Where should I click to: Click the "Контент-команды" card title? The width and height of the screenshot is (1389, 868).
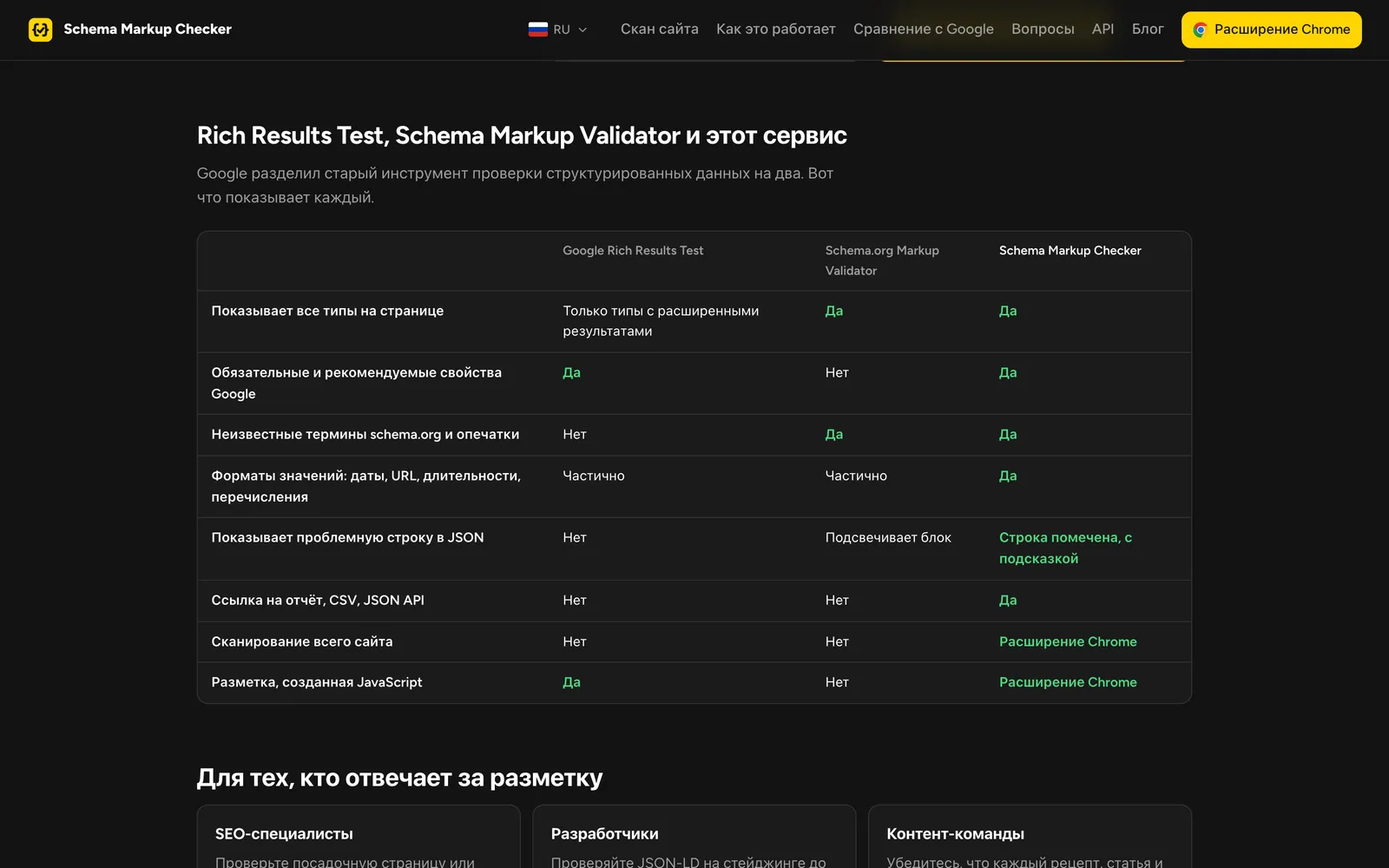955,834
